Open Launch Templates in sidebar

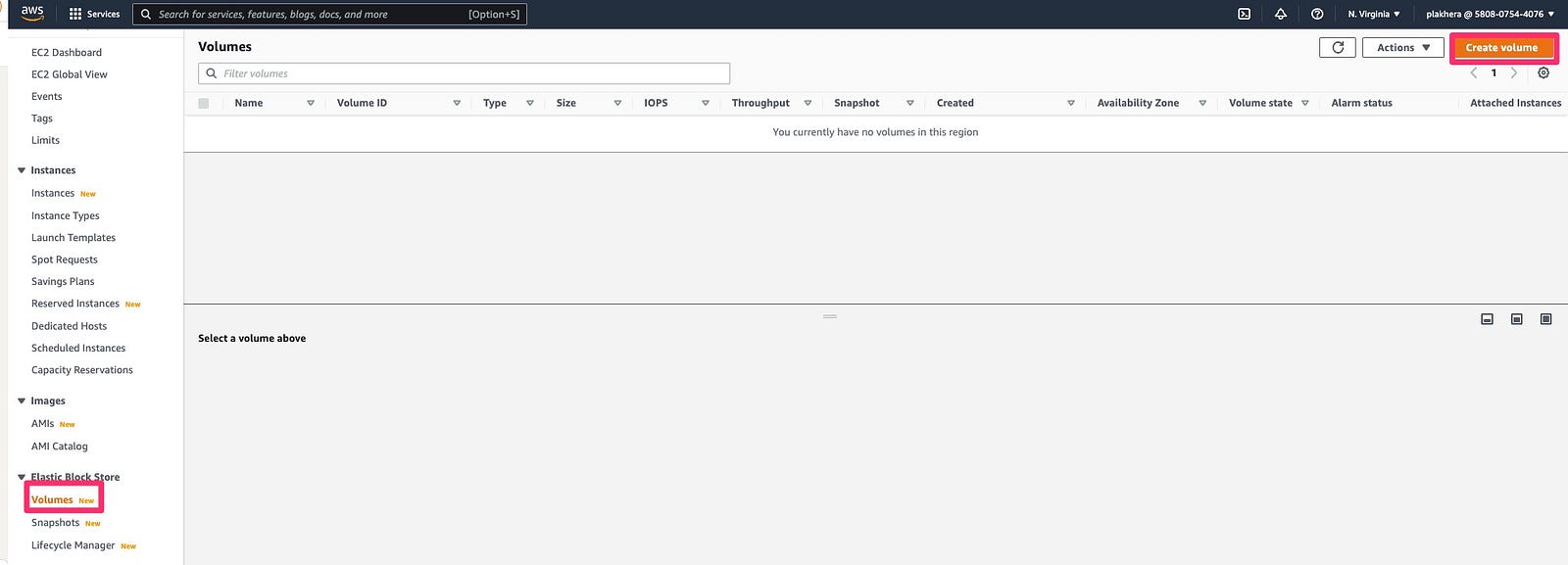(x=73, y=237)
